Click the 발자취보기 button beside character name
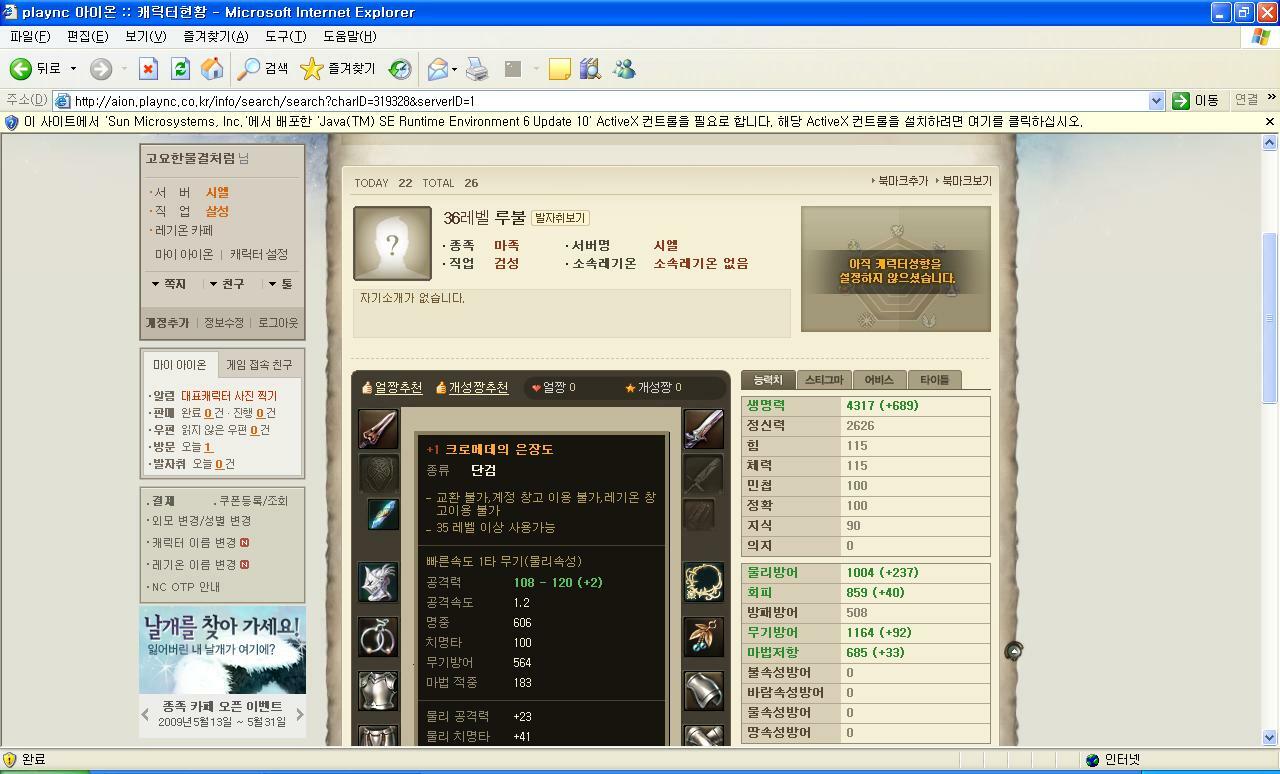This screenshot has width=1280, height=774. pyautogui.click(x=560, y=218)
